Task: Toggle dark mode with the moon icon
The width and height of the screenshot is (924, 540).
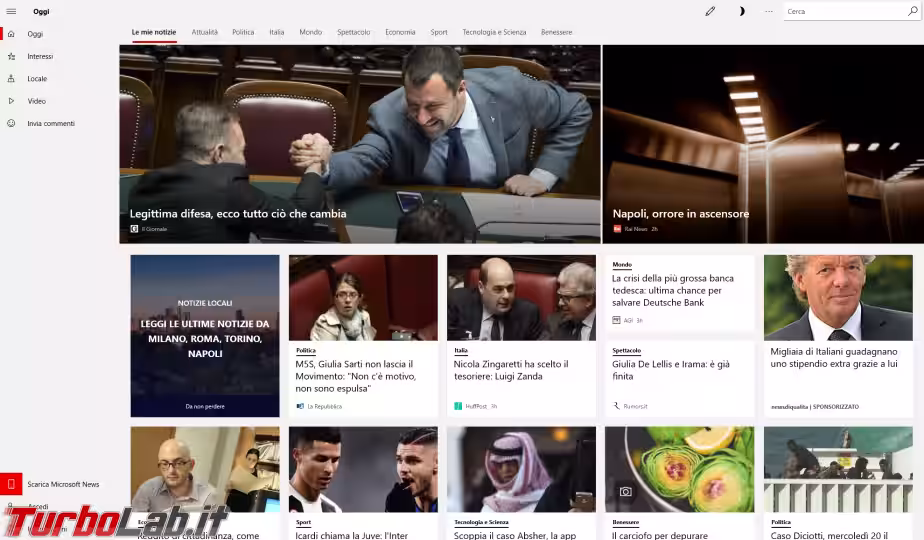Action: [741, 11]
